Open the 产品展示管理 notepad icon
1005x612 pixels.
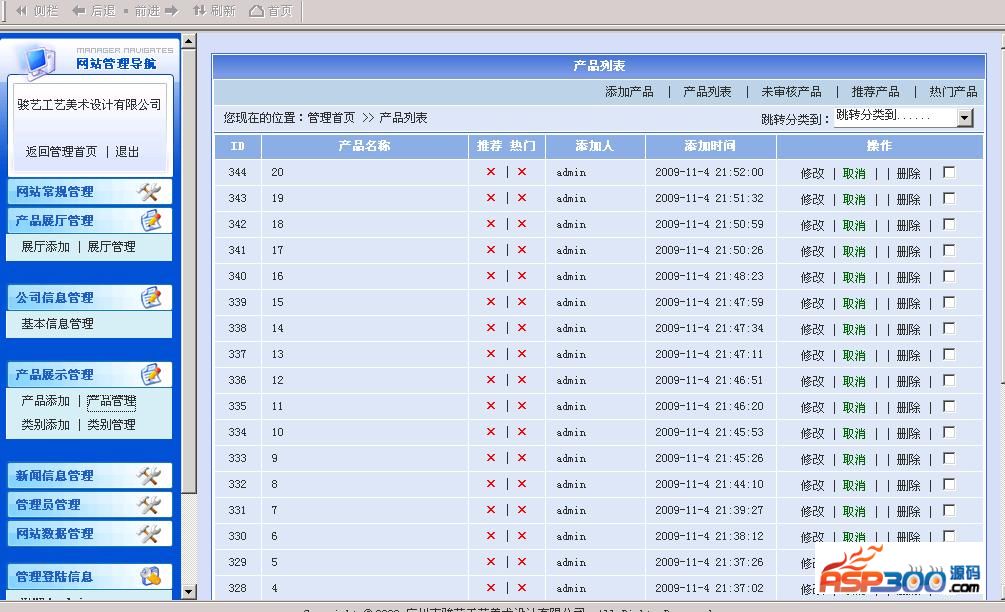(151, 374)
